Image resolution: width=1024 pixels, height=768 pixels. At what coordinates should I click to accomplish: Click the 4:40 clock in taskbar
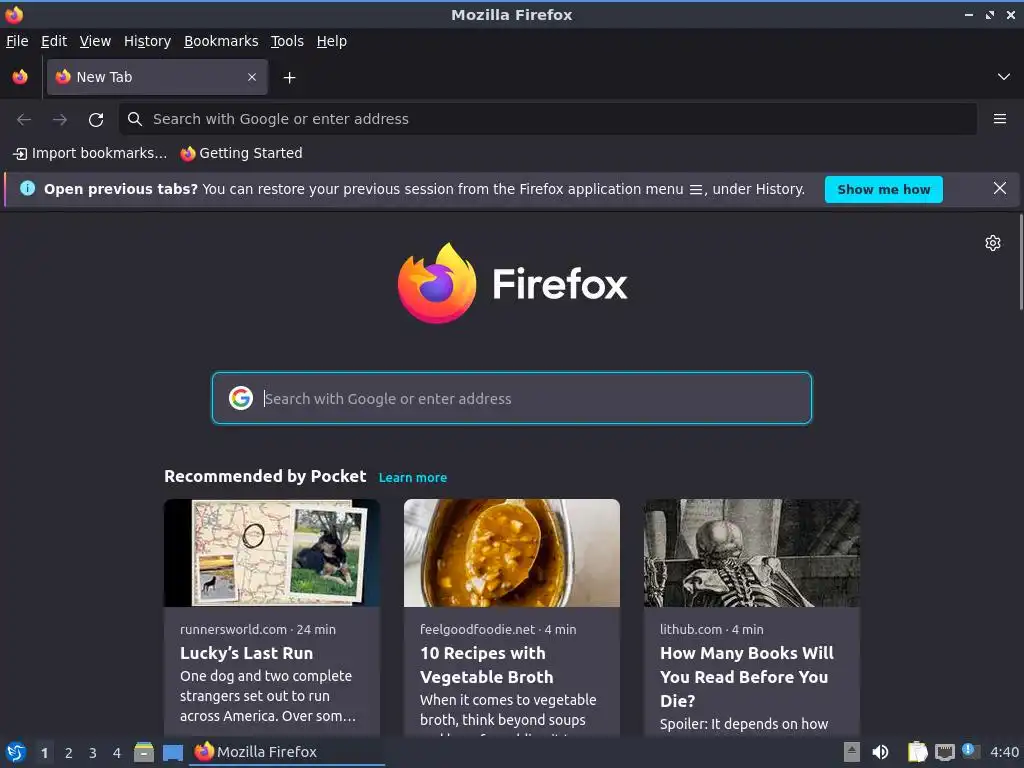click(x=1004, y=752)
